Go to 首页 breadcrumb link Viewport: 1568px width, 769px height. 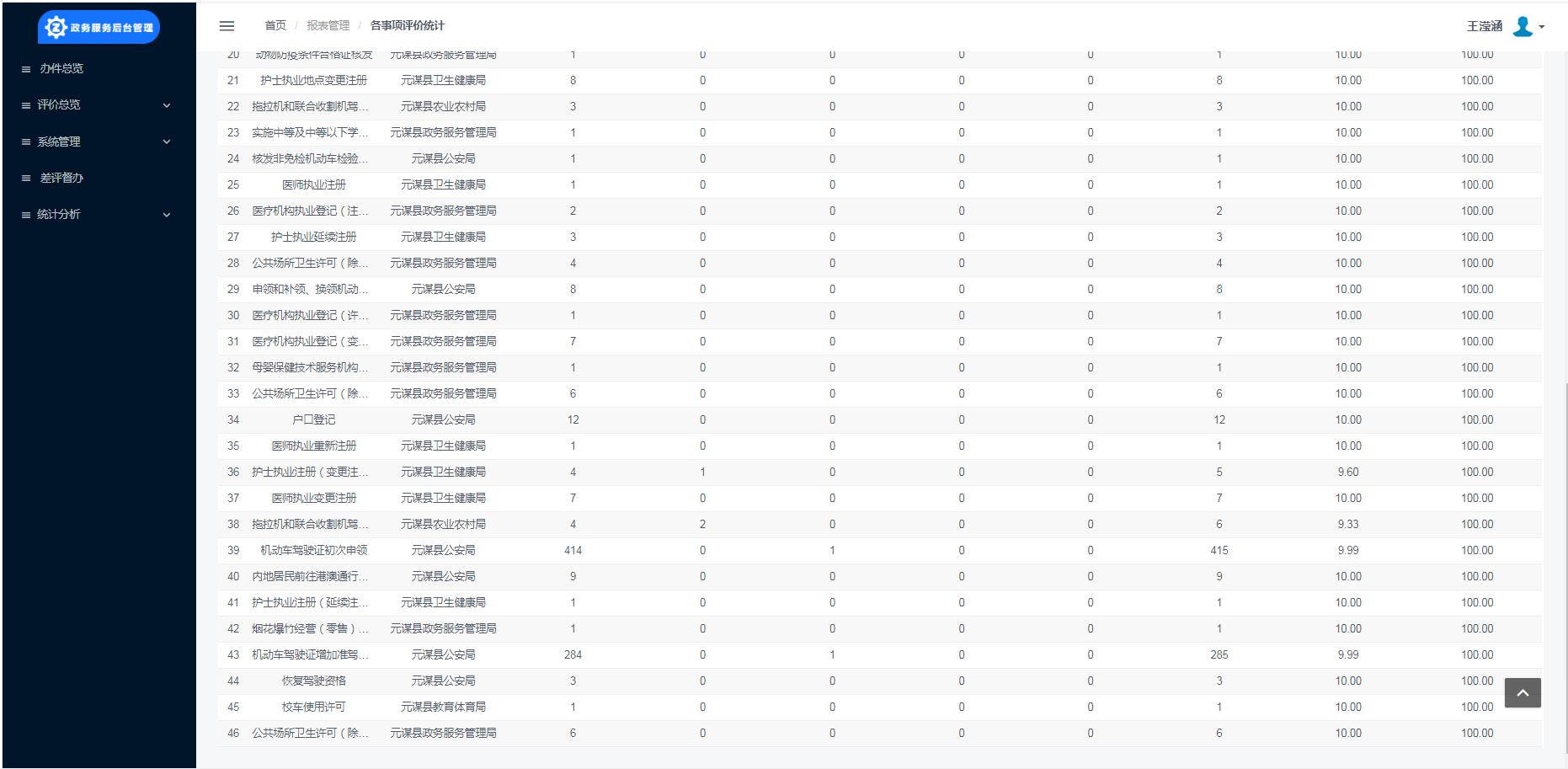(x=275, y=26)
